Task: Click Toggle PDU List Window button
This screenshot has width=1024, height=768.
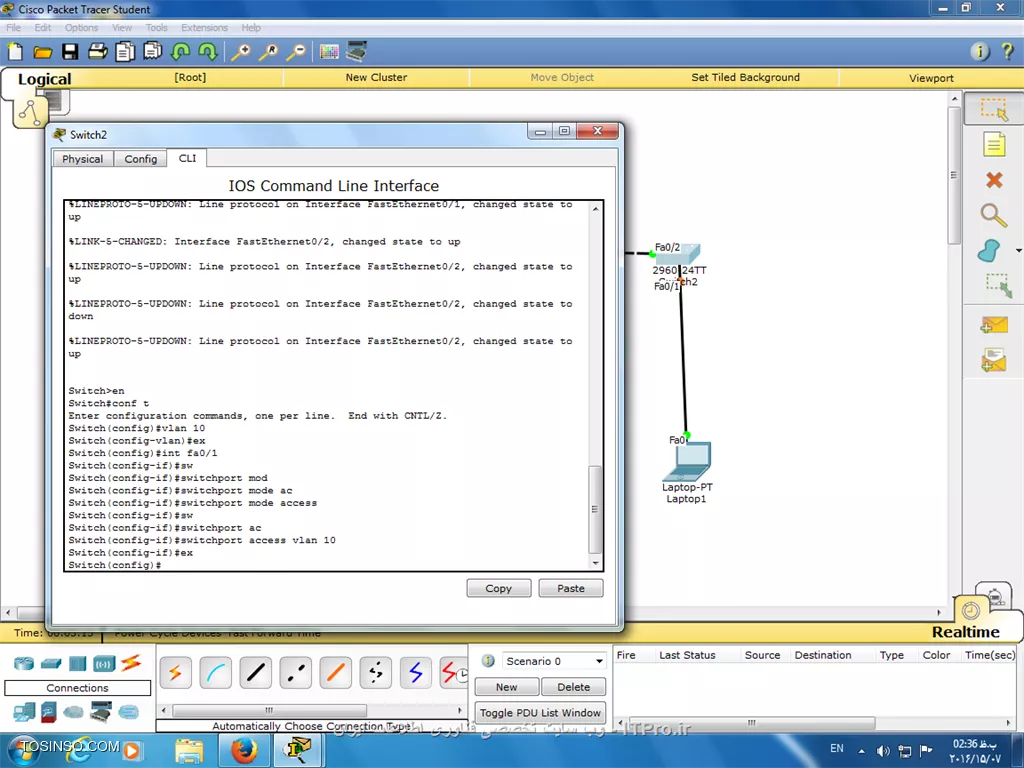Action: pos(540,712)
